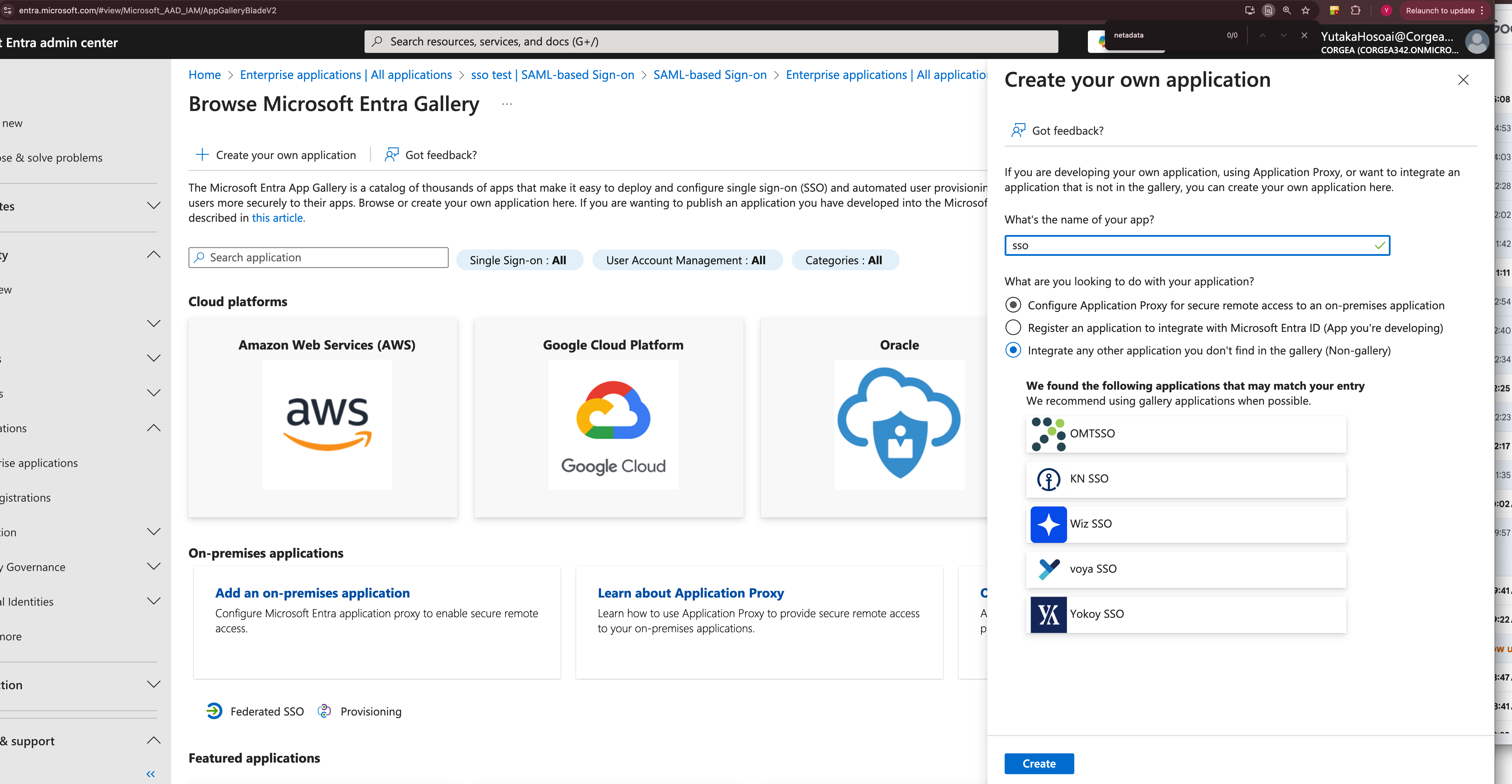Open the Chrome profile Y avatar
The image size is (1512, 784).
point(1387,11)
